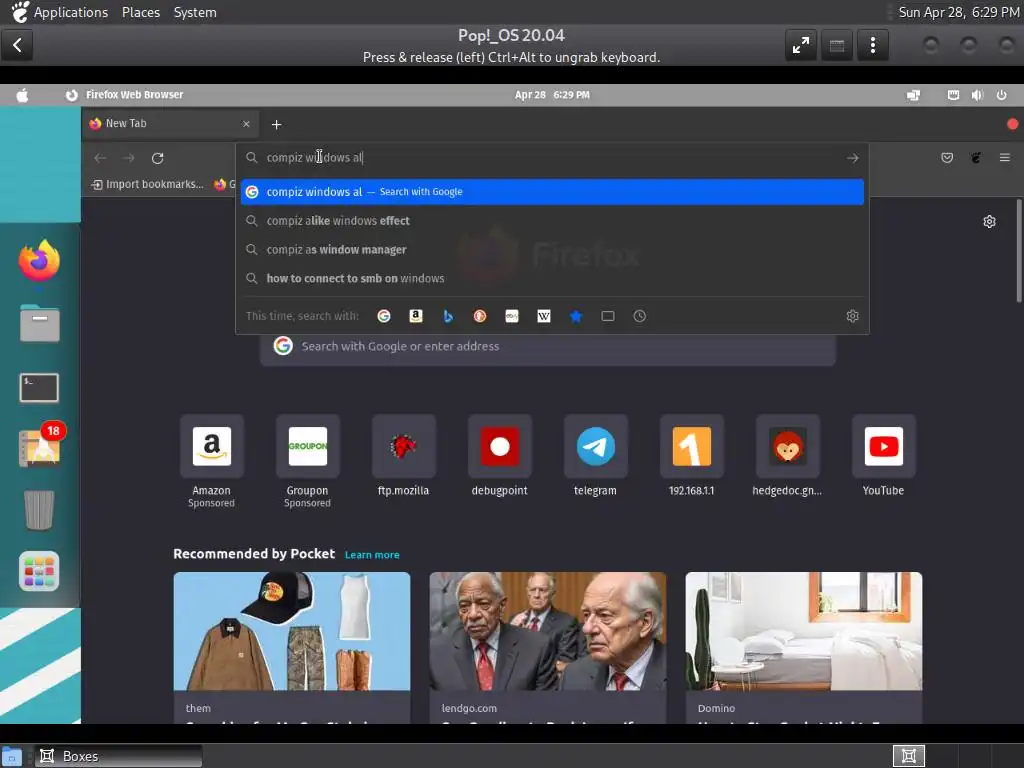Image resolution: width=1024 pixels, height=768 pixels.
Task: Launch Firefox from the dock
Action: (39, 261)
